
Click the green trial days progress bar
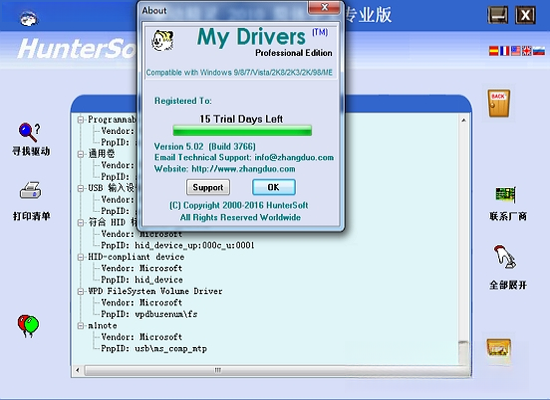(x=242, y=131)
